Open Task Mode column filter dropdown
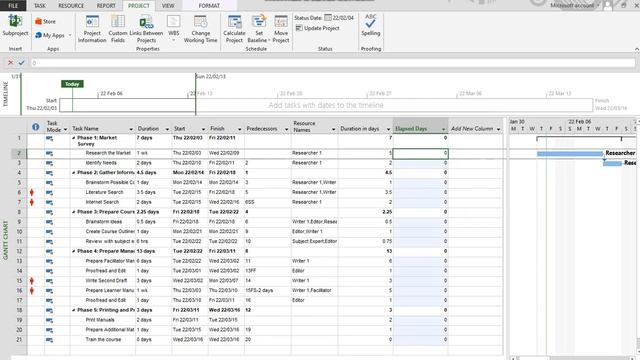The height and width of the screenshot is (360, 640). pos(65,130)
